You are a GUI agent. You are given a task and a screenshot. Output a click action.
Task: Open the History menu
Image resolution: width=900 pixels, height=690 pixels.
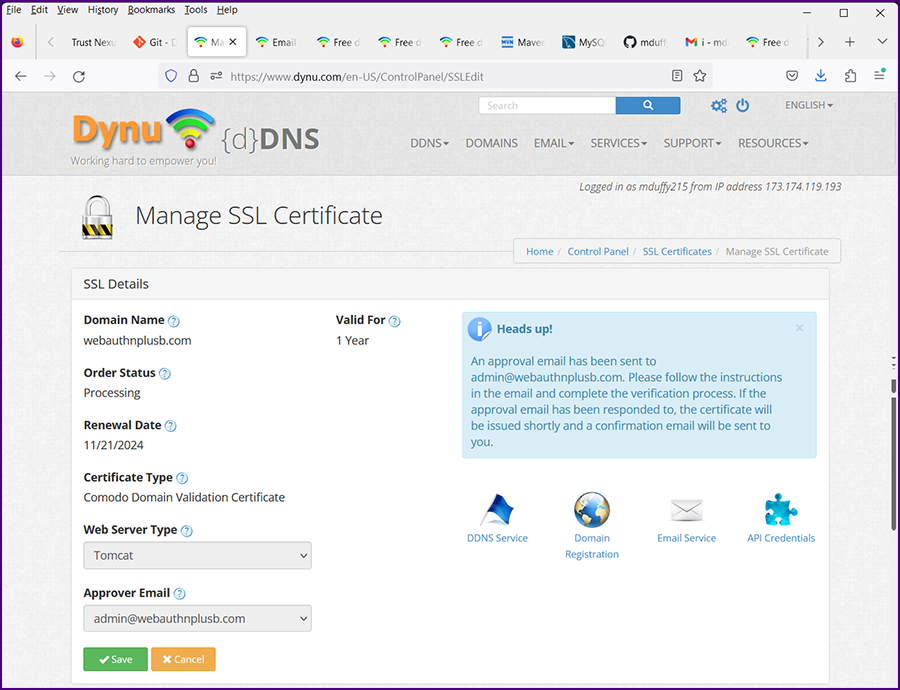103,10
